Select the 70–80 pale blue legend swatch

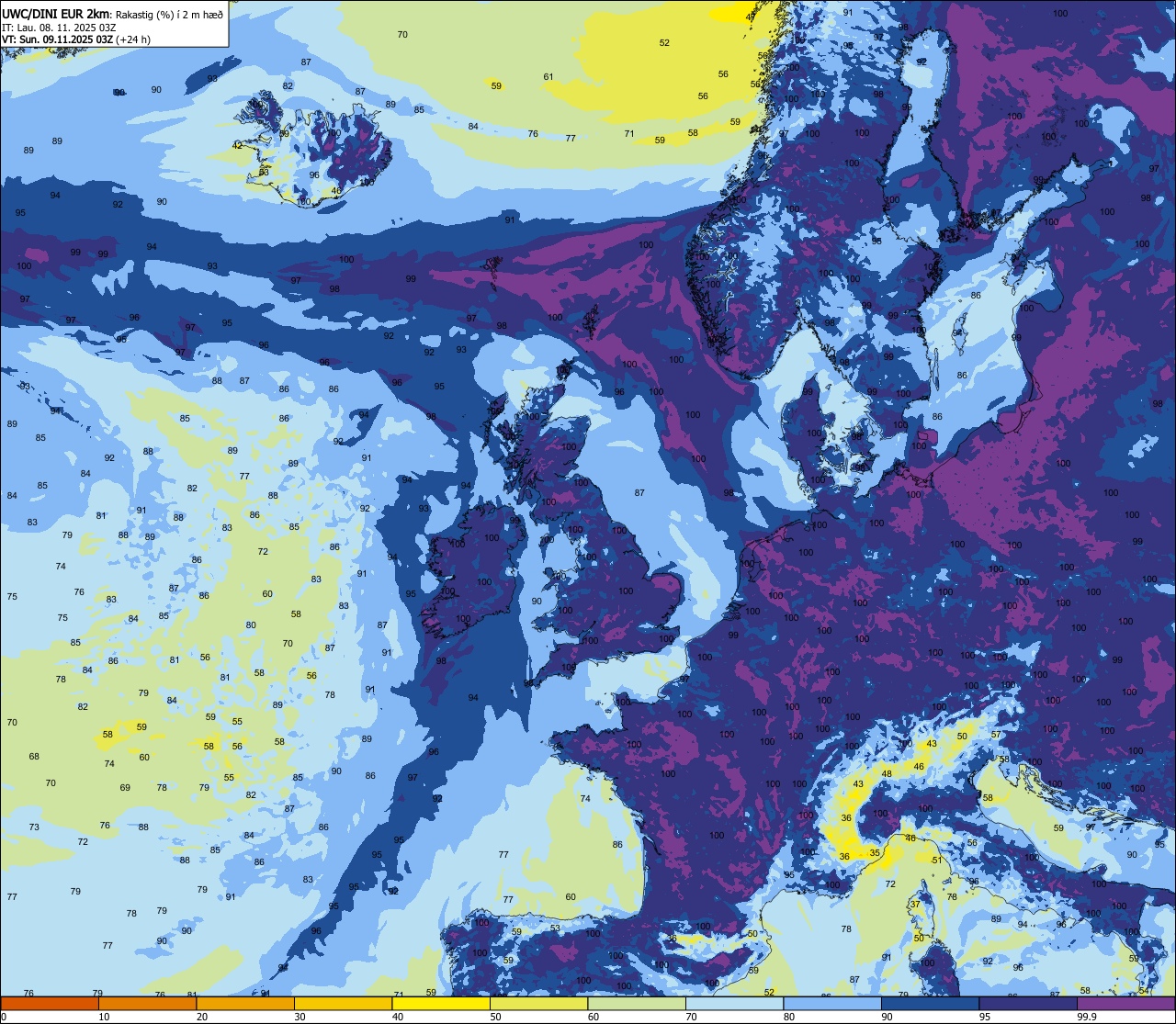734,1003
